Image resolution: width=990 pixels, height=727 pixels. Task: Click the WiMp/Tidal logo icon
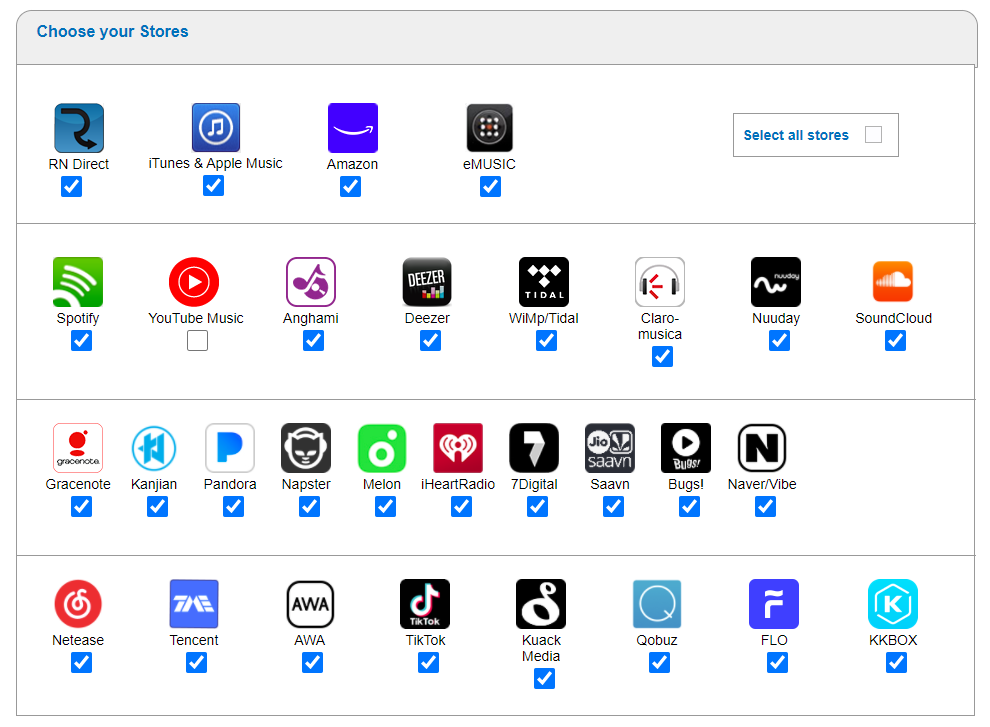[544, 282]
